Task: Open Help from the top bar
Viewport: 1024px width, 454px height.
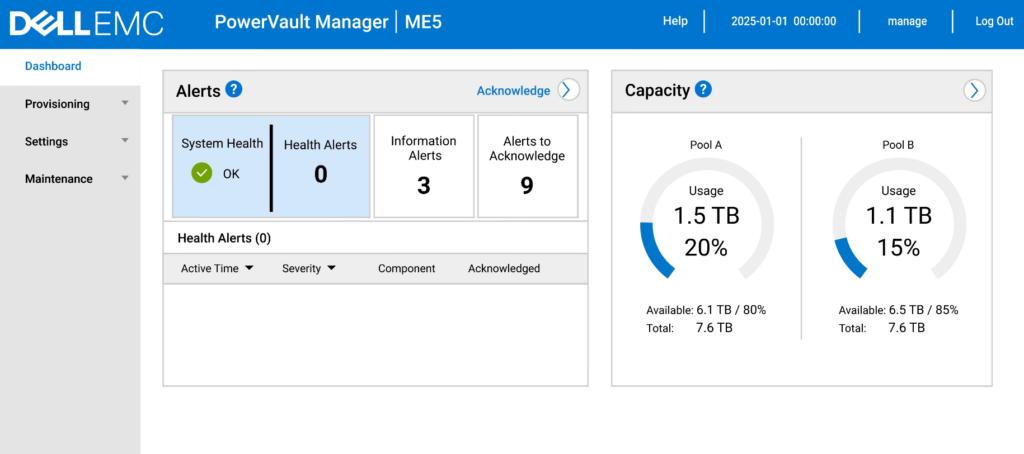Action: point(675,21)
